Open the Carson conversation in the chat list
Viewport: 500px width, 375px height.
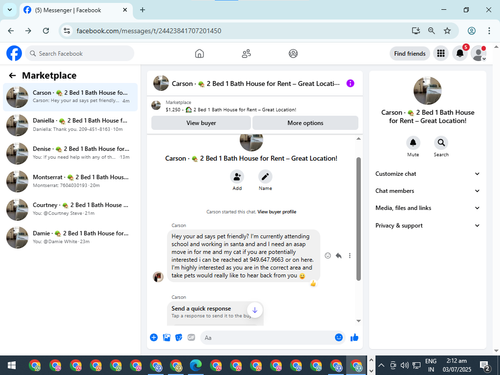tap(70, 97)
